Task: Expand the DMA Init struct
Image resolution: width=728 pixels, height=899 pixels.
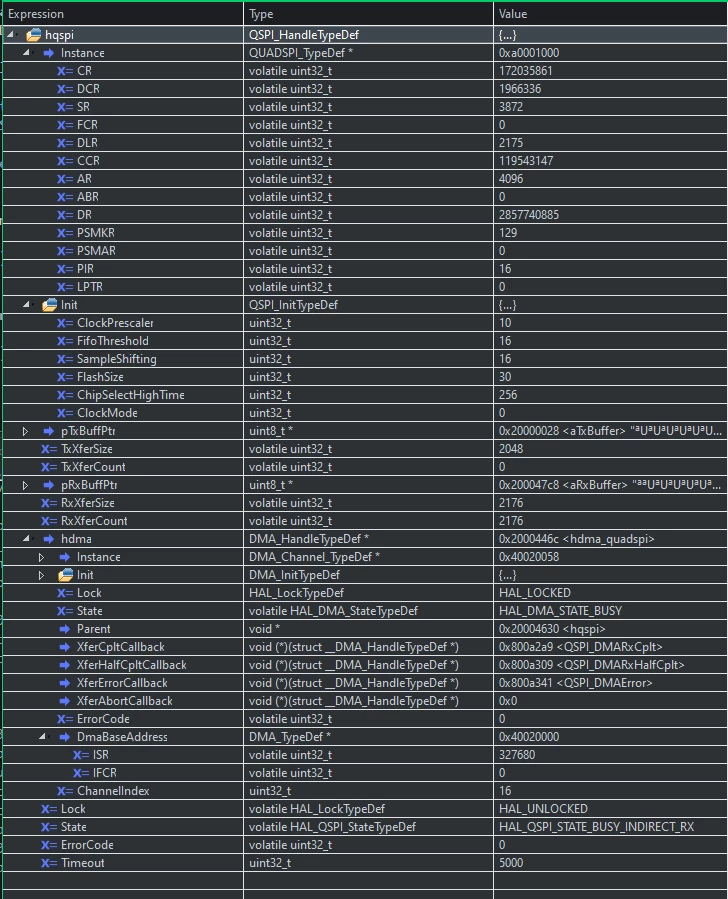Action: [x=41, y=574]
